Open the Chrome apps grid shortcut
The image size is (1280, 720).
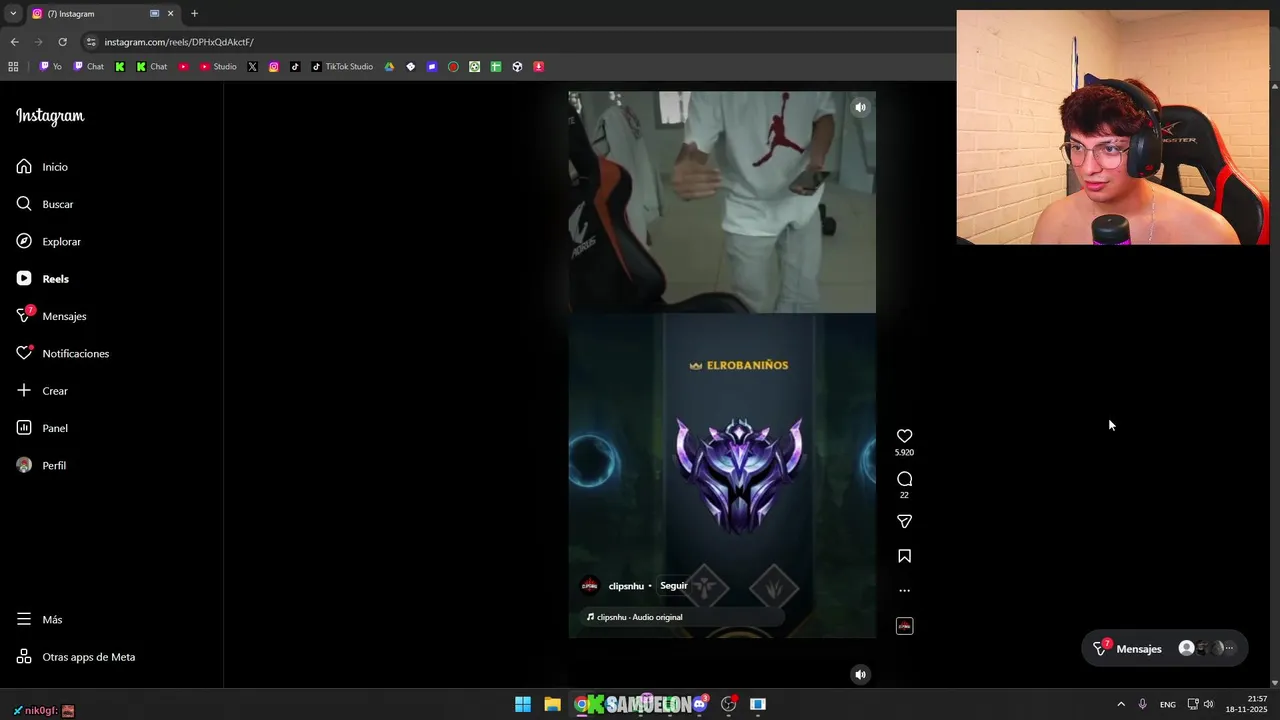click(x=13, y=67)
